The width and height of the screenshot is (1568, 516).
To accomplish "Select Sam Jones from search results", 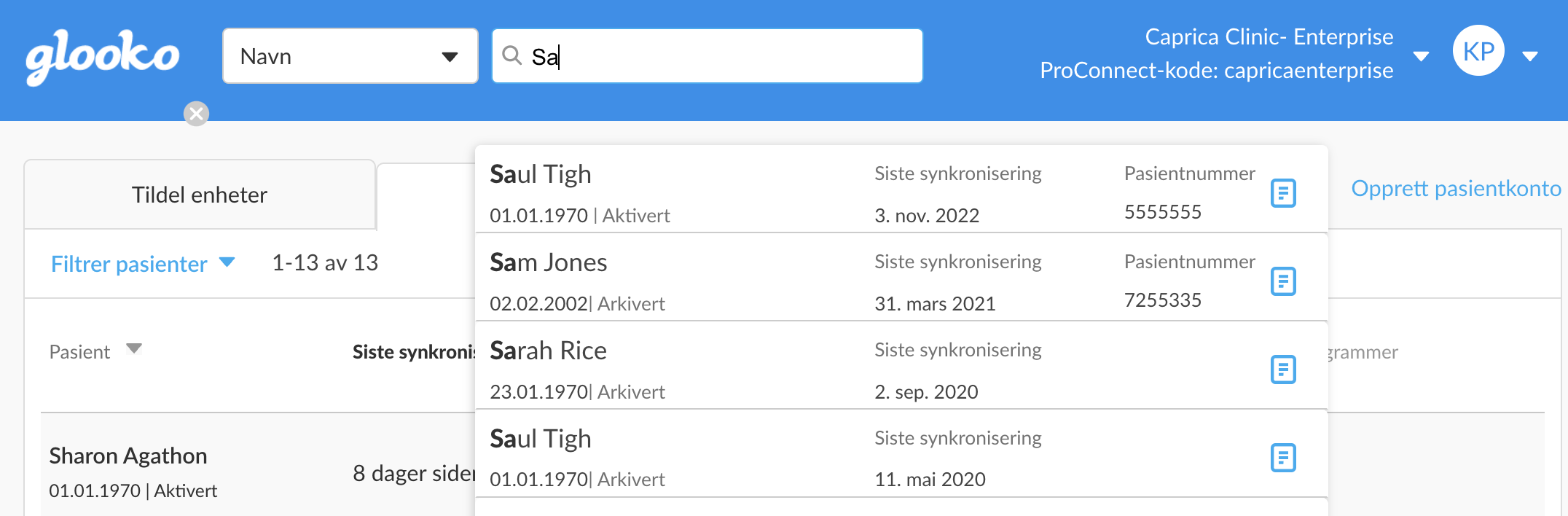I will (901, 278).
